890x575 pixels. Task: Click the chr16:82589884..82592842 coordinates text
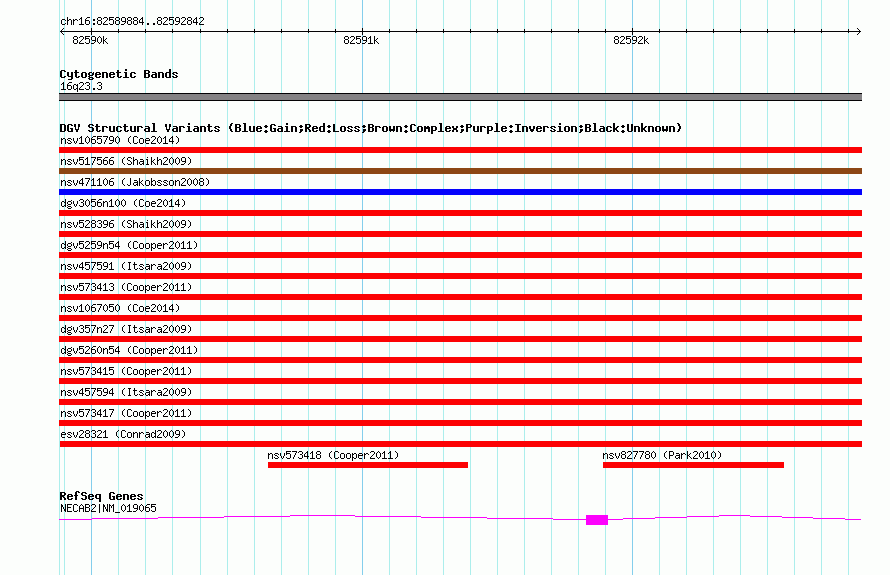[132, 22]
